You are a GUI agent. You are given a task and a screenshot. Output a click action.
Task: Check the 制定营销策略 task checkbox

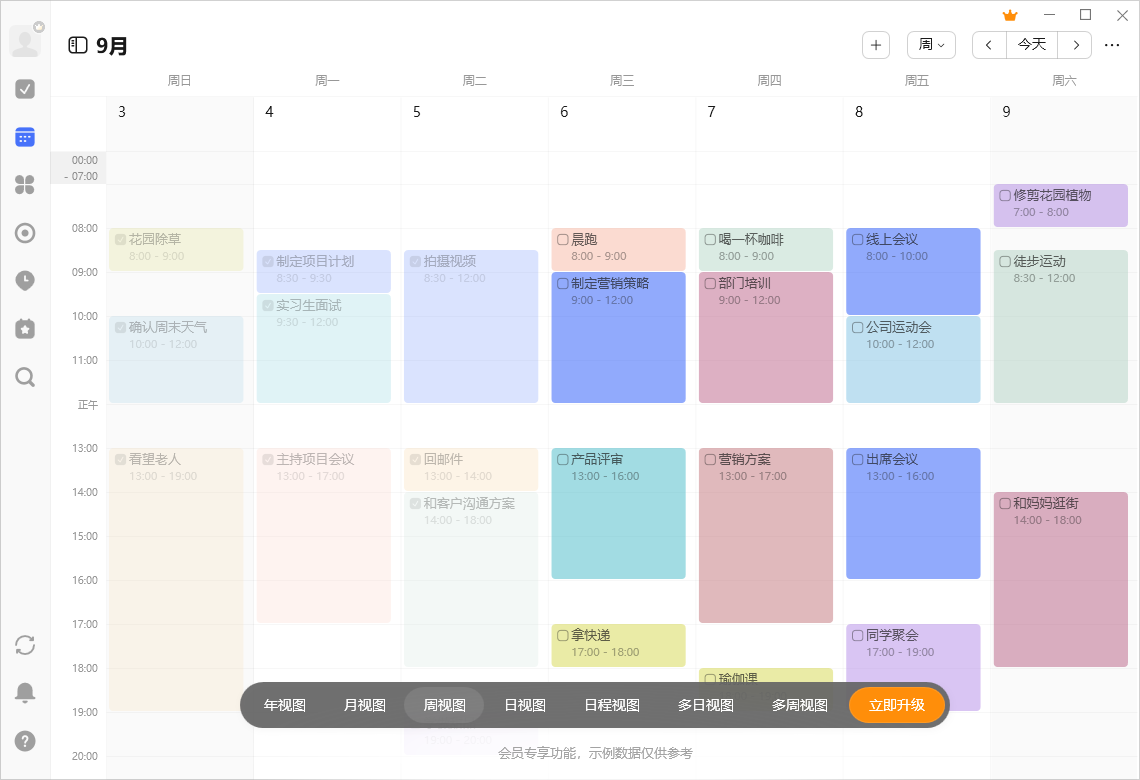[563, 284]
